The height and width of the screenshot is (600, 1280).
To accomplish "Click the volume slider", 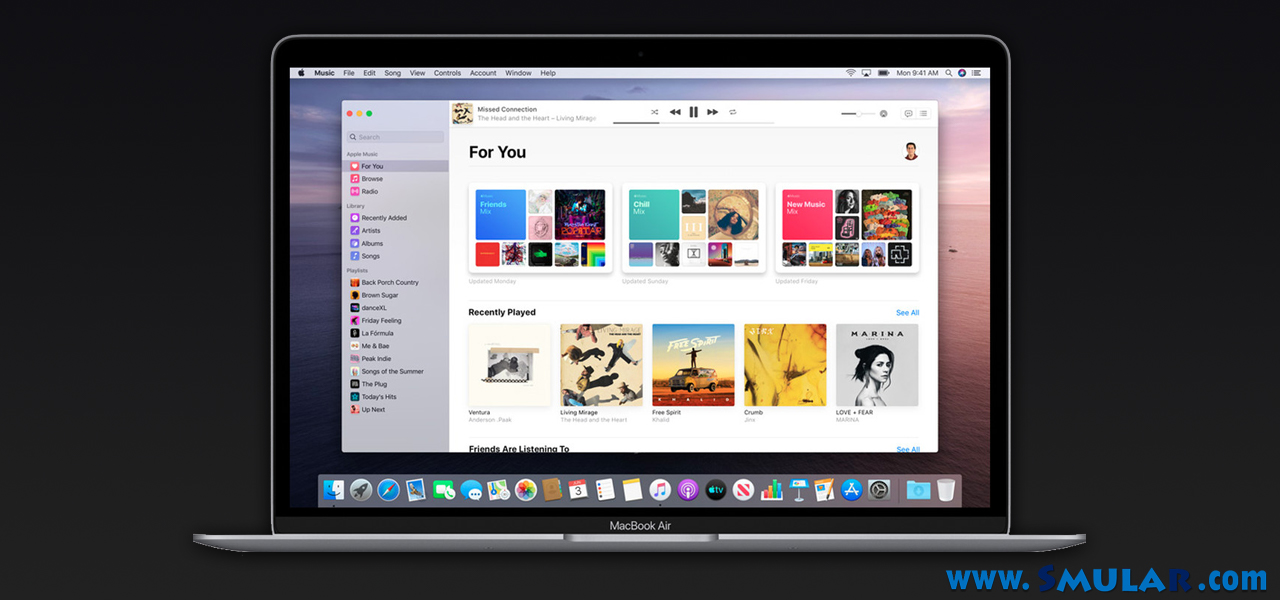I will coord(857,114).
